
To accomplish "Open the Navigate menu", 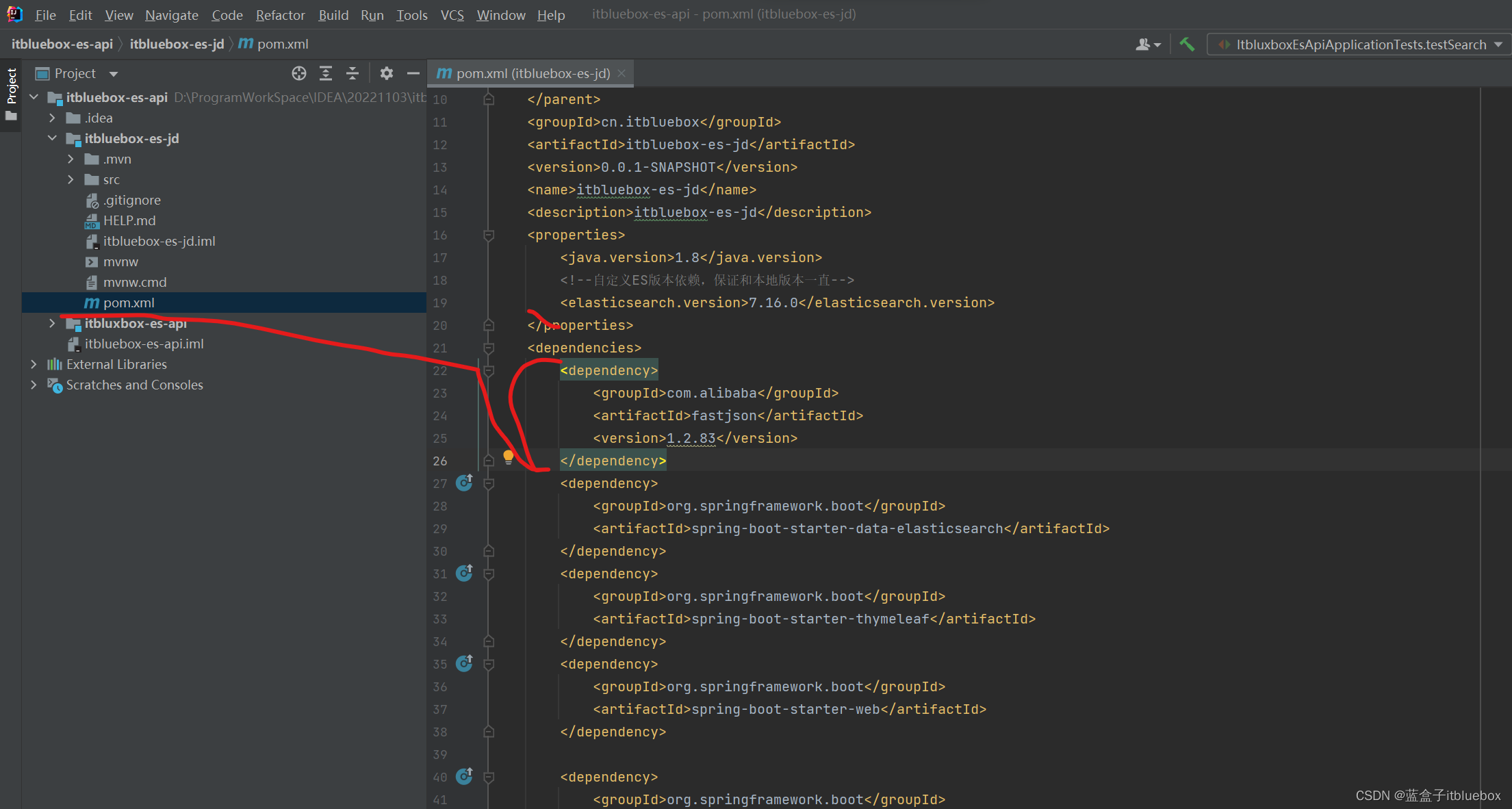I will (171, 14).
